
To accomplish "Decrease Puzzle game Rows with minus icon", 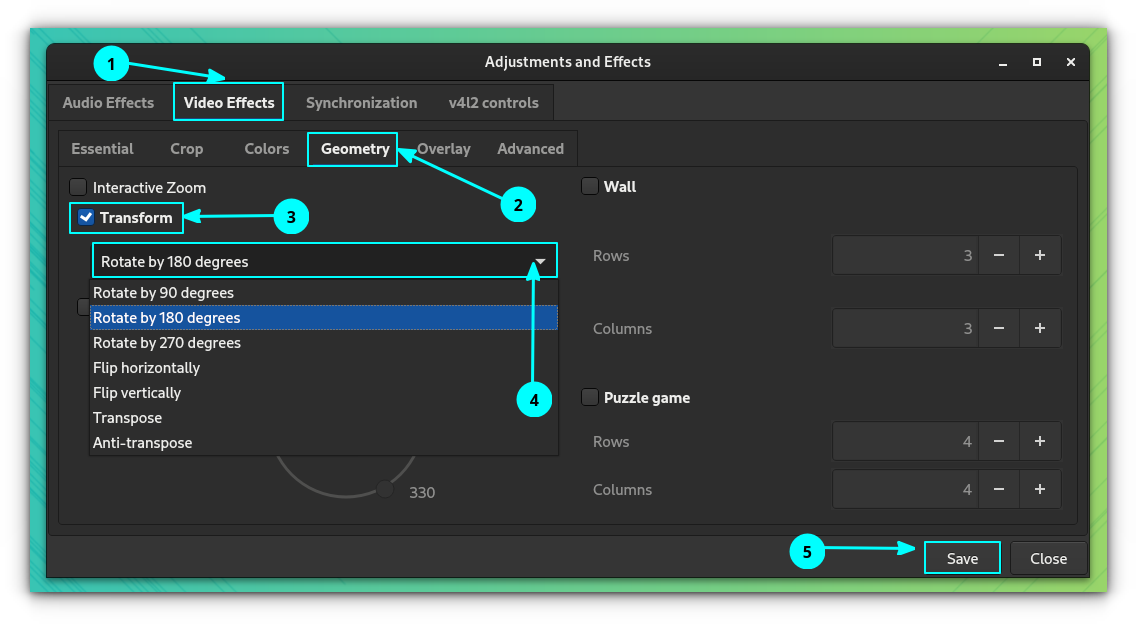I will click(999, 441).
